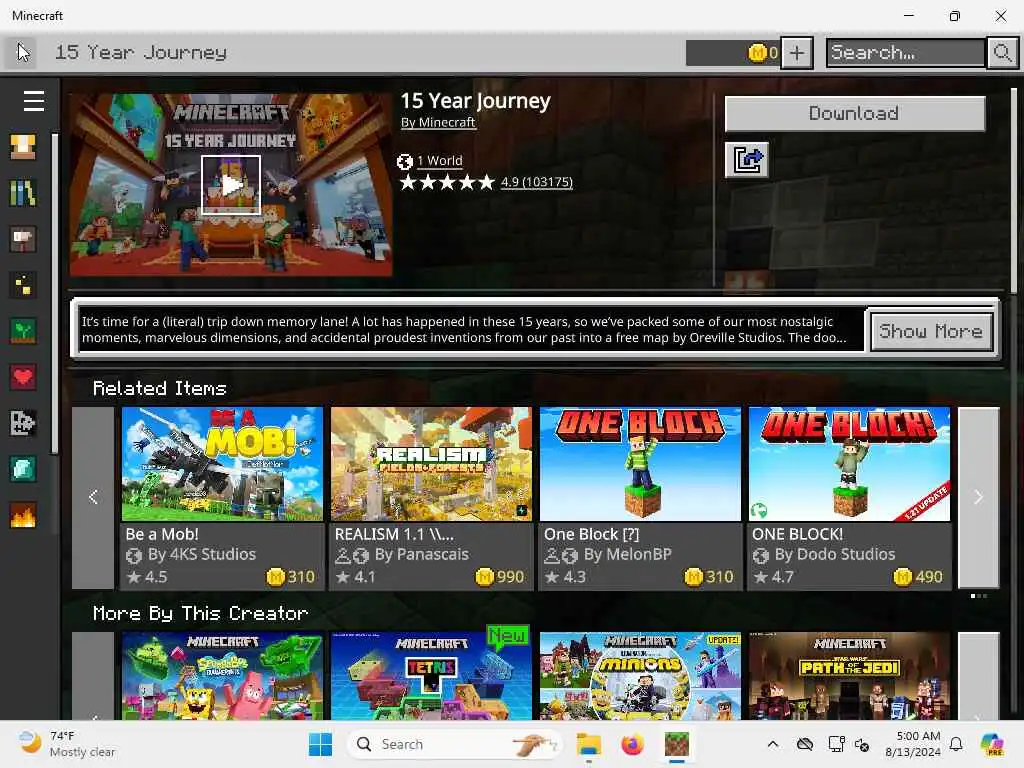Open the flame trending sidebar icon
Image resolution: width=1024 pixels, height=768 pixels.
23,515
